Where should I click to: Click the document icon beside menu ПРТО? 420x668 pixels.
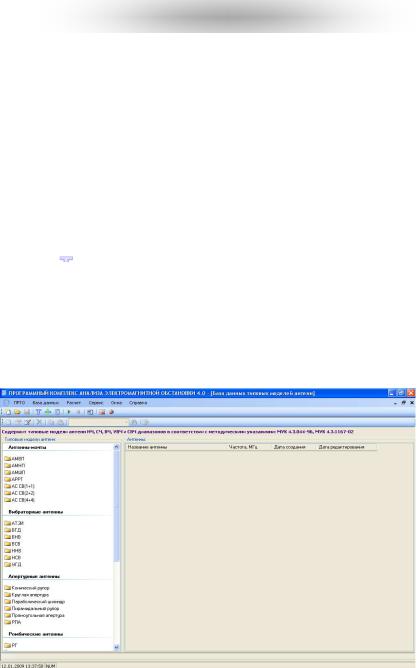[6, 403]
